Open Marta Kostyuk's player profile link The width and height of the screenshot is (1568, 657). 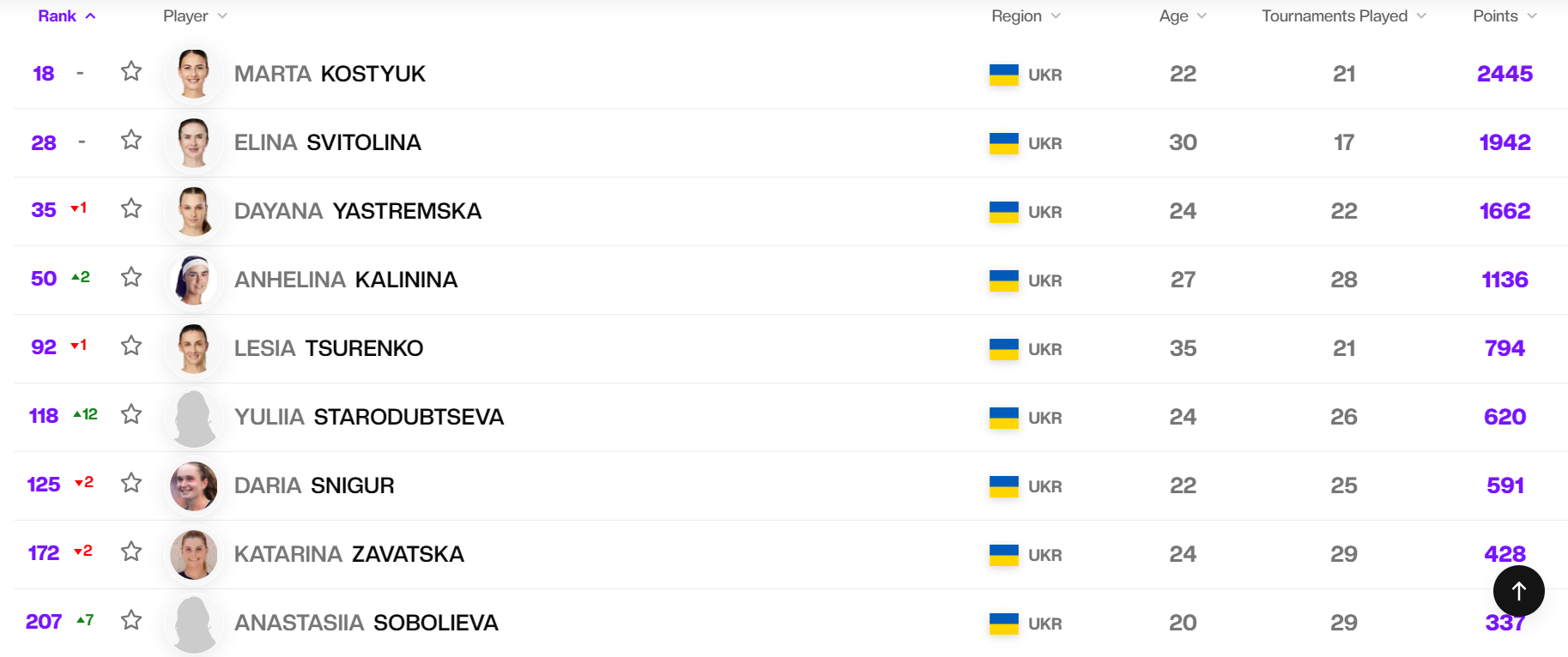(x=330, y=74)
